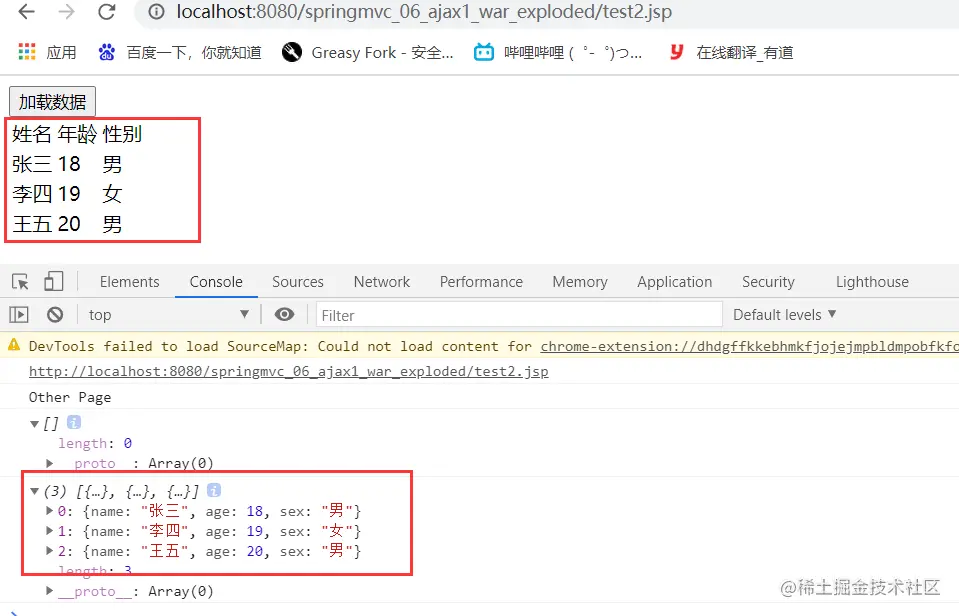Screen dimensions: 959x616
Task: Open the chrome-extension source map link
Action: click(x=749, y=346)
